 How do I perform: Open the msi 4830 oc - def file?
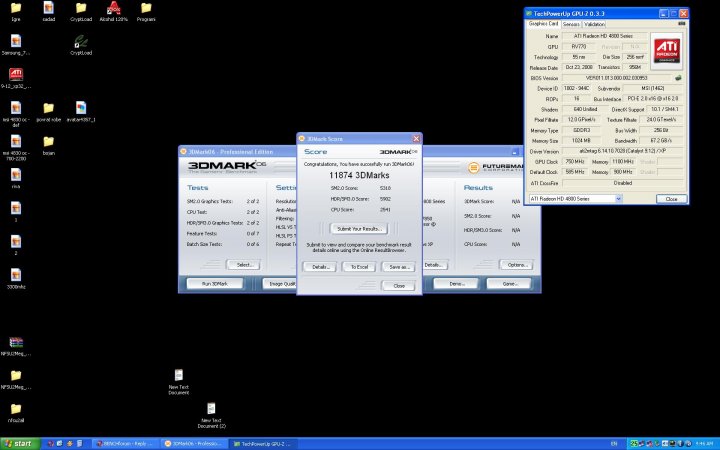point(16,109)
